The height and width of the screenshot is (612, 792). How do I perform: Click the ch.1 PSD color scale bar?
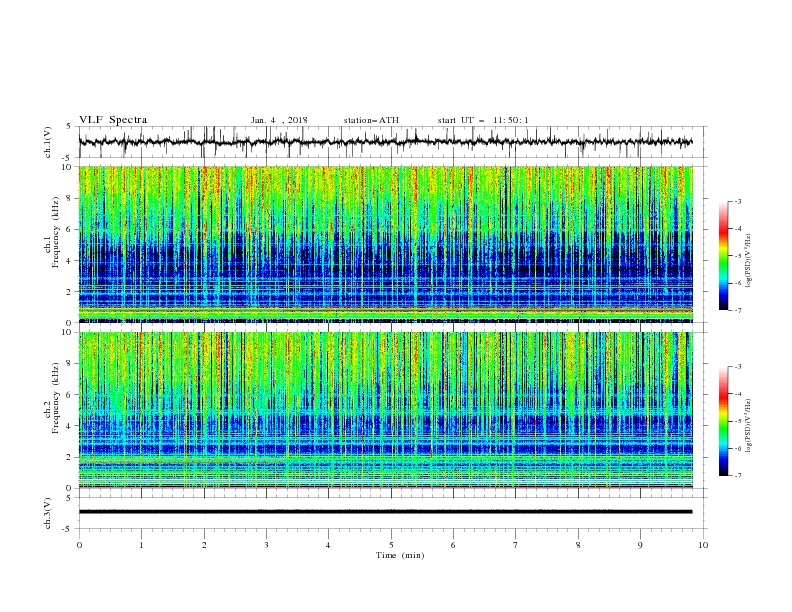click(x=723, y=256)
